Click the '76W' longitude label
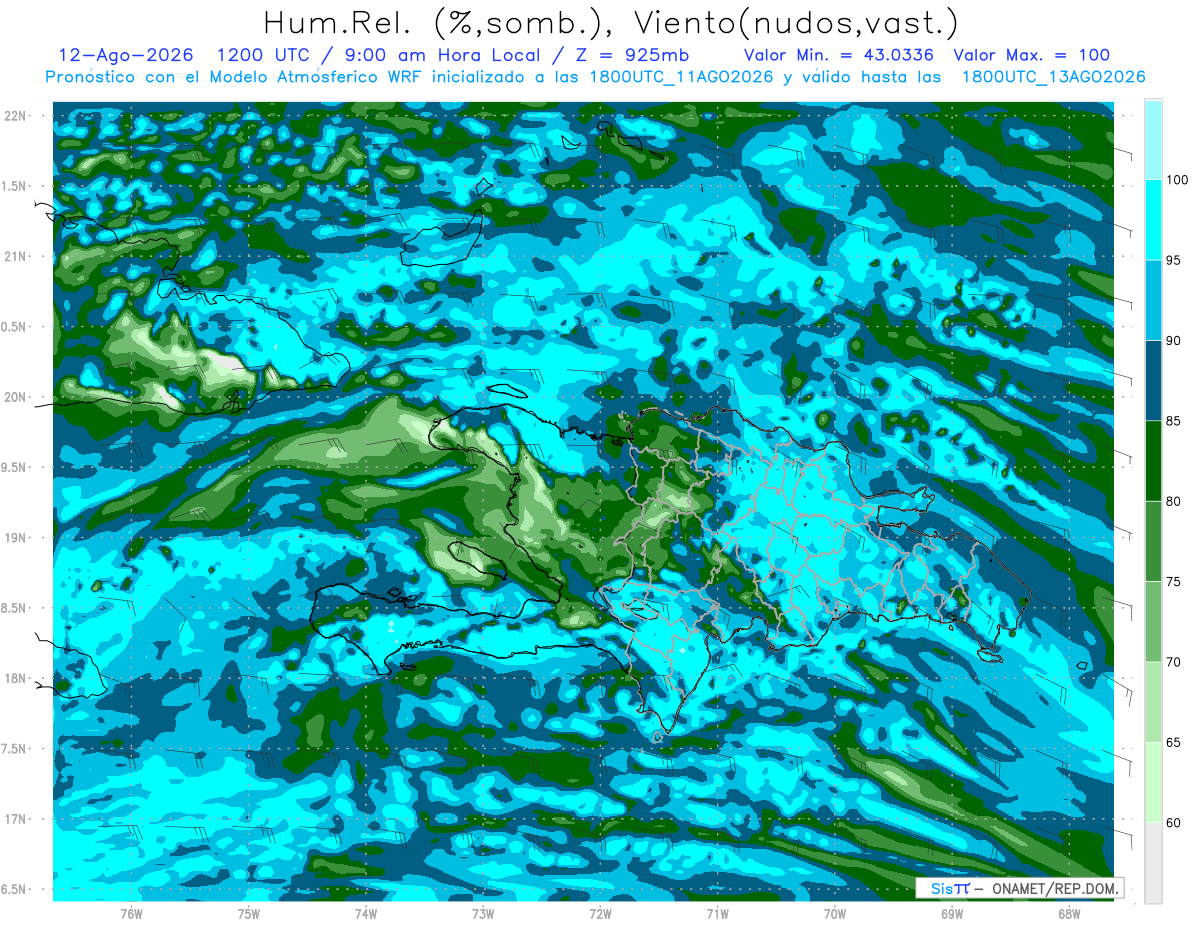Viewport: 1200px width, 927px height. tap(131, 914)
